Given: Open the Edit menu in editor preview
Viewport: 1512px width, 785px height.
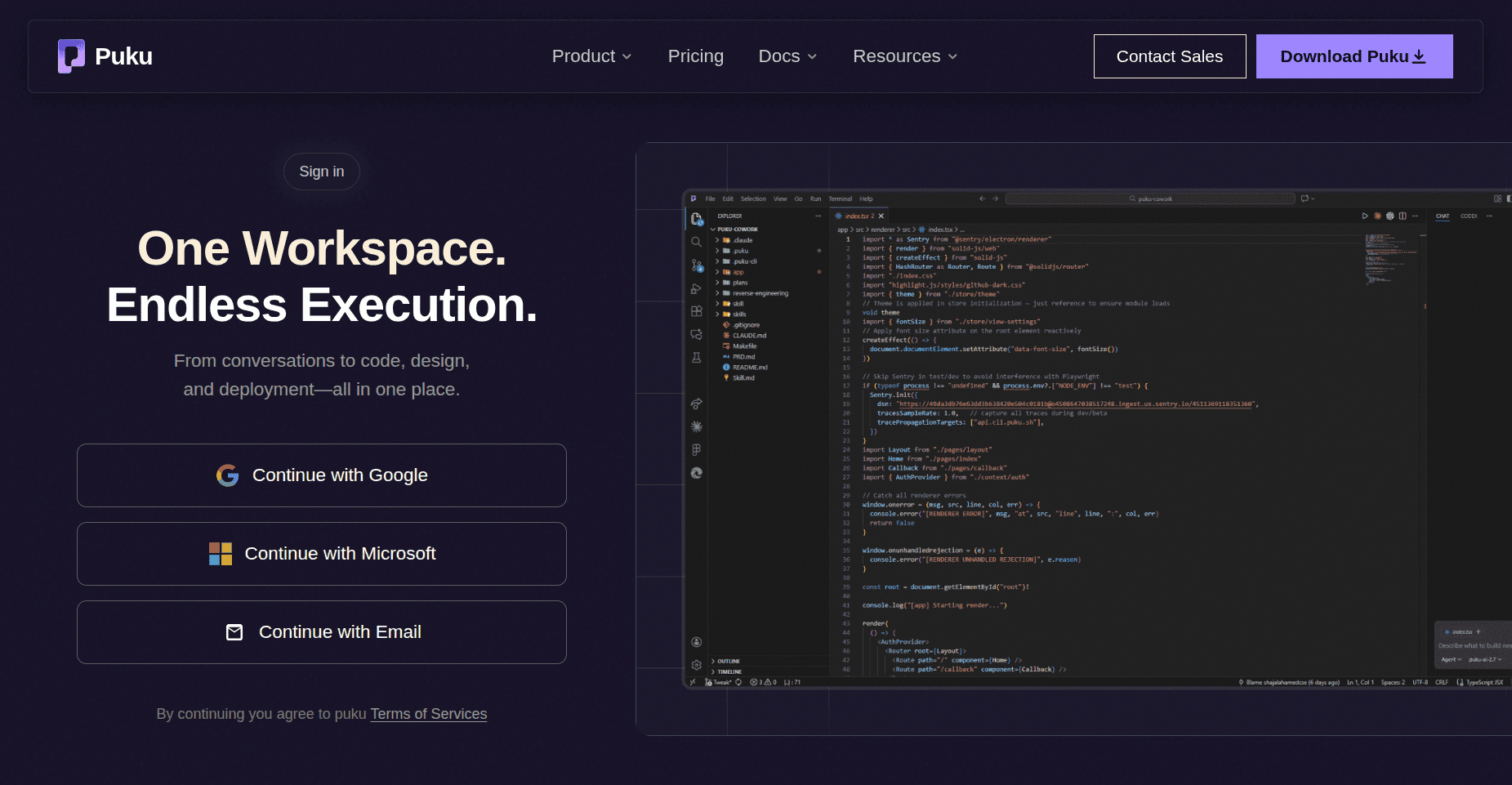Looking at the screenshot, I should (728, 198).
